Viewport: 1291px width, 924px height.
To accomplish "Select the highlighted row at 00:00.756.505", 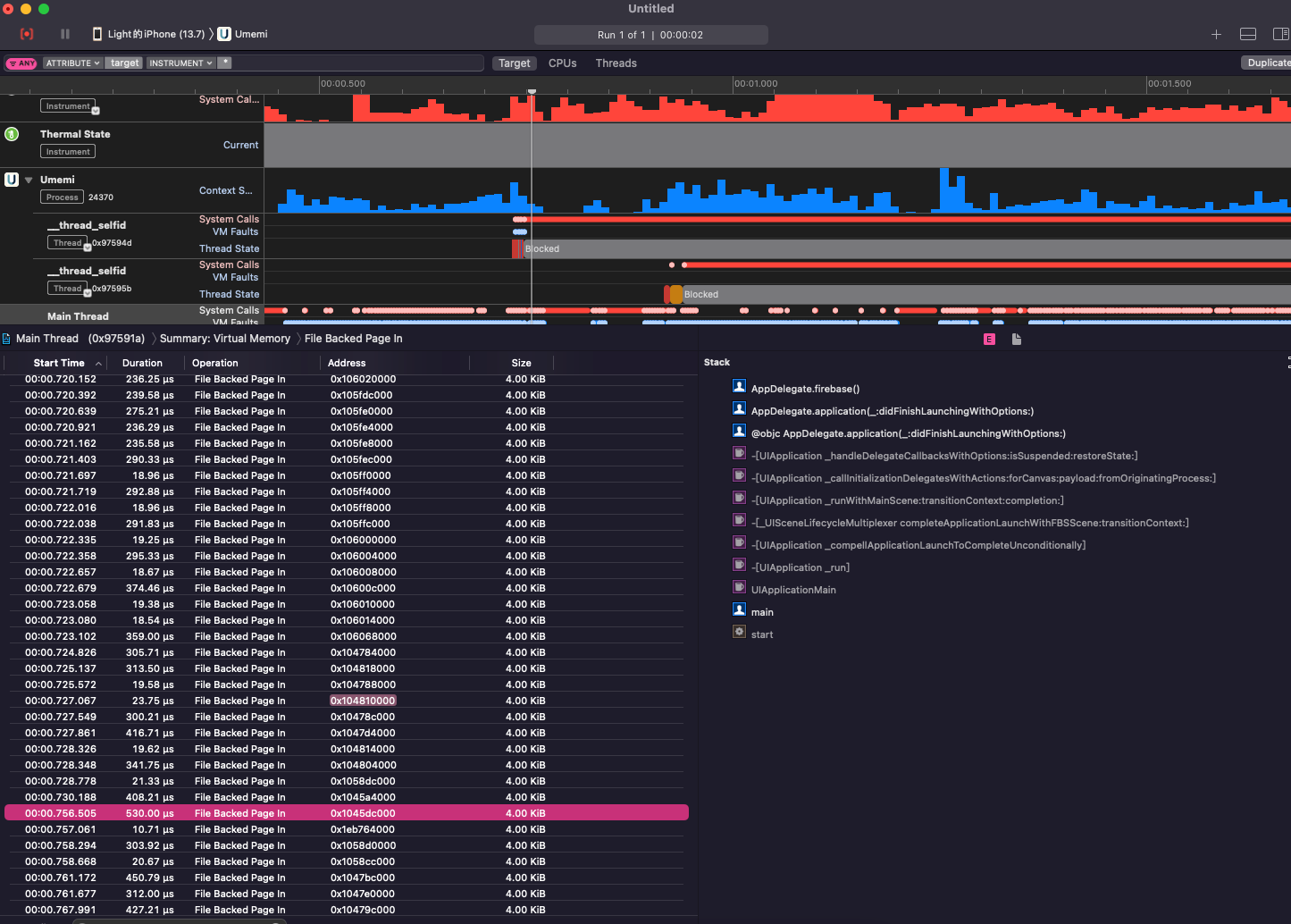I will click(347, 813).
